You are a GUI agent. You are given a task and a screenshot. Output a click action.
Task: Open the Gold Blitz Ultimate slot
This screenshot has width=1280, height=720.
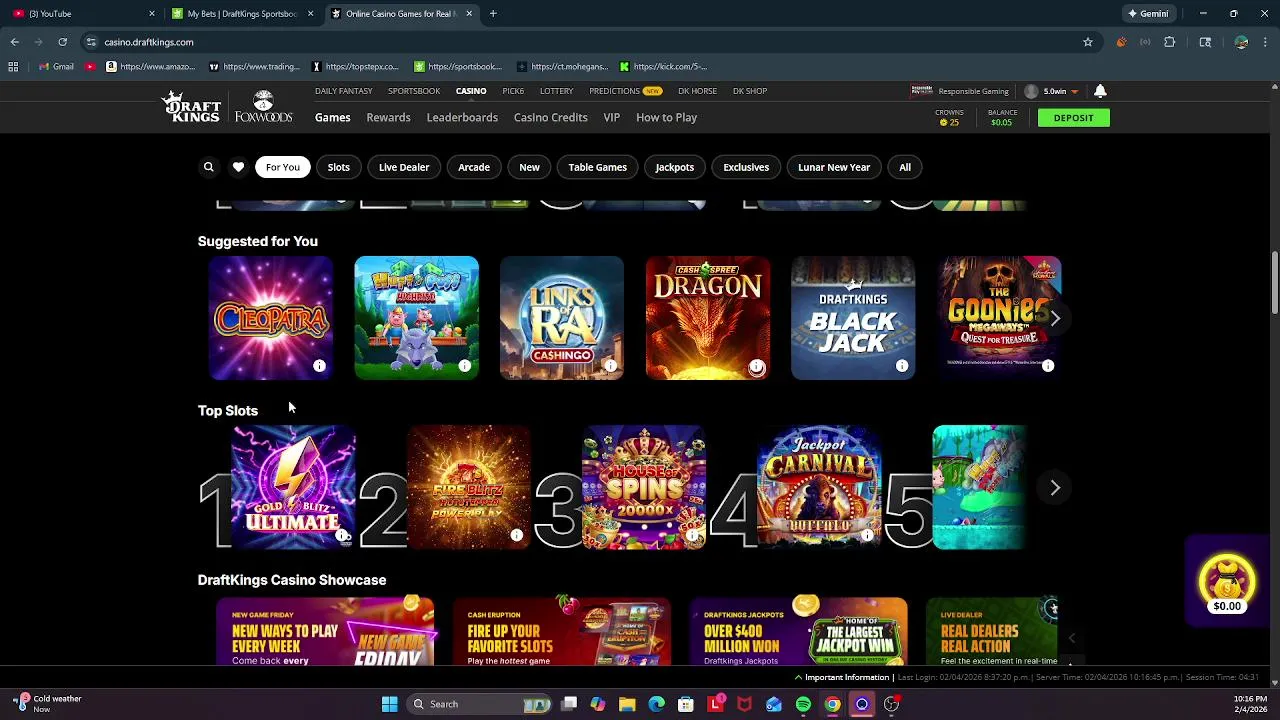(x=293, y=487)
